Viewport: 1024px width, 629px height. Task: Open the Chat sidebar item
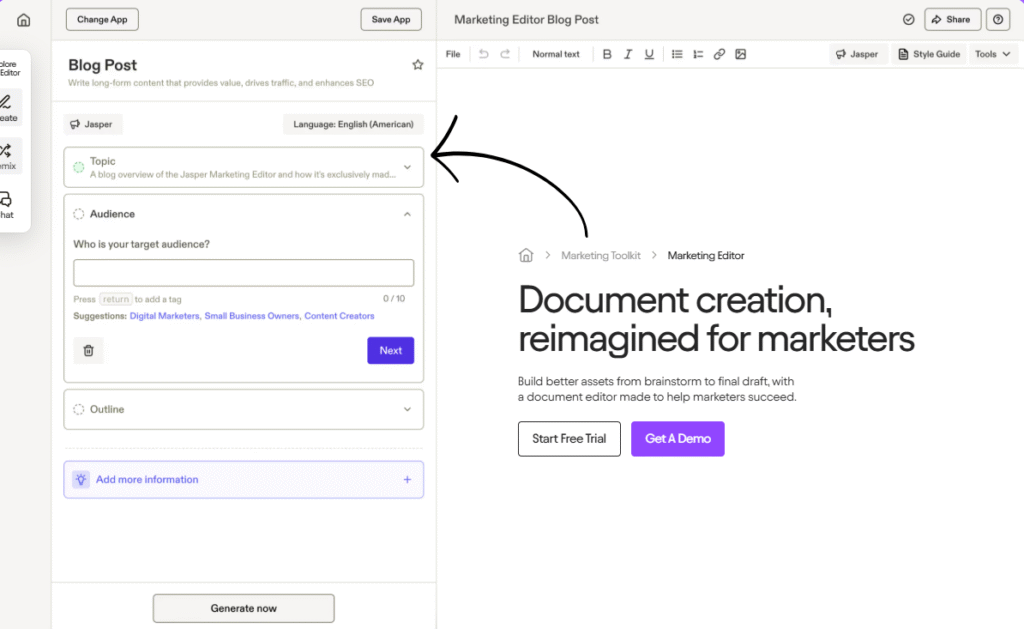[8, 204]
